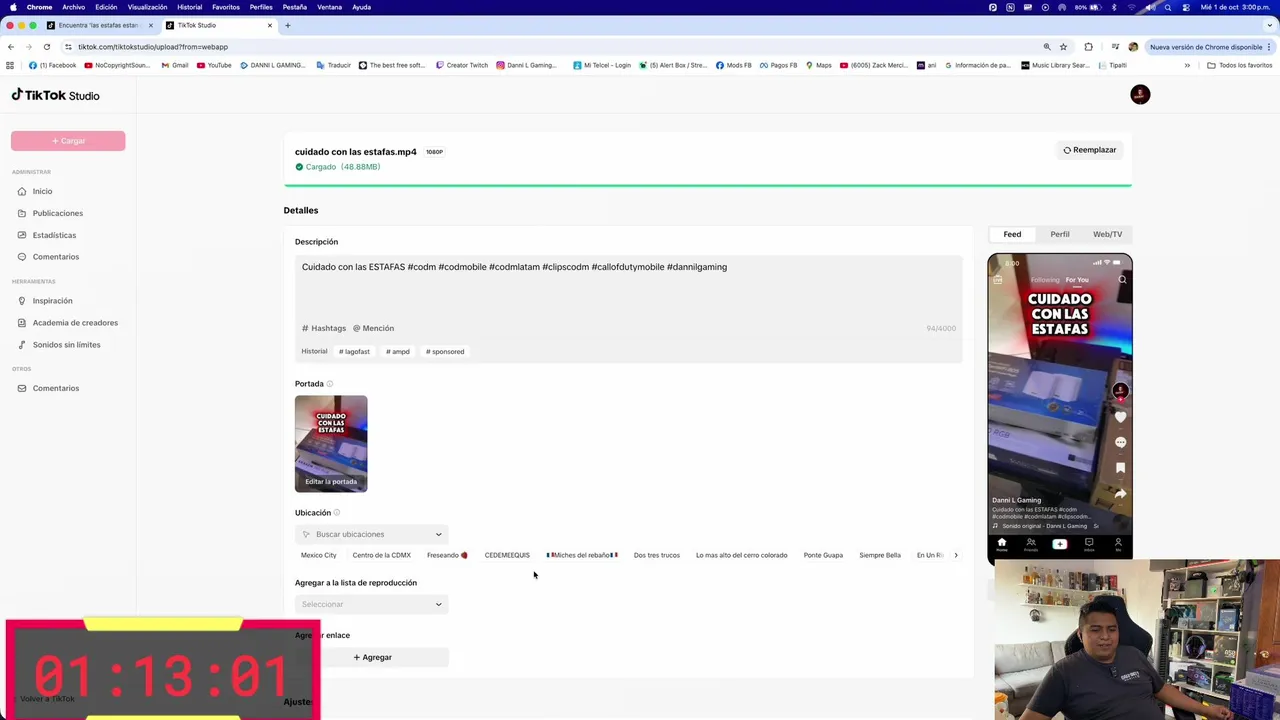Open the Maps bookmark
The width and height of the screenshot is (1280, 720).
pos(818,65)
